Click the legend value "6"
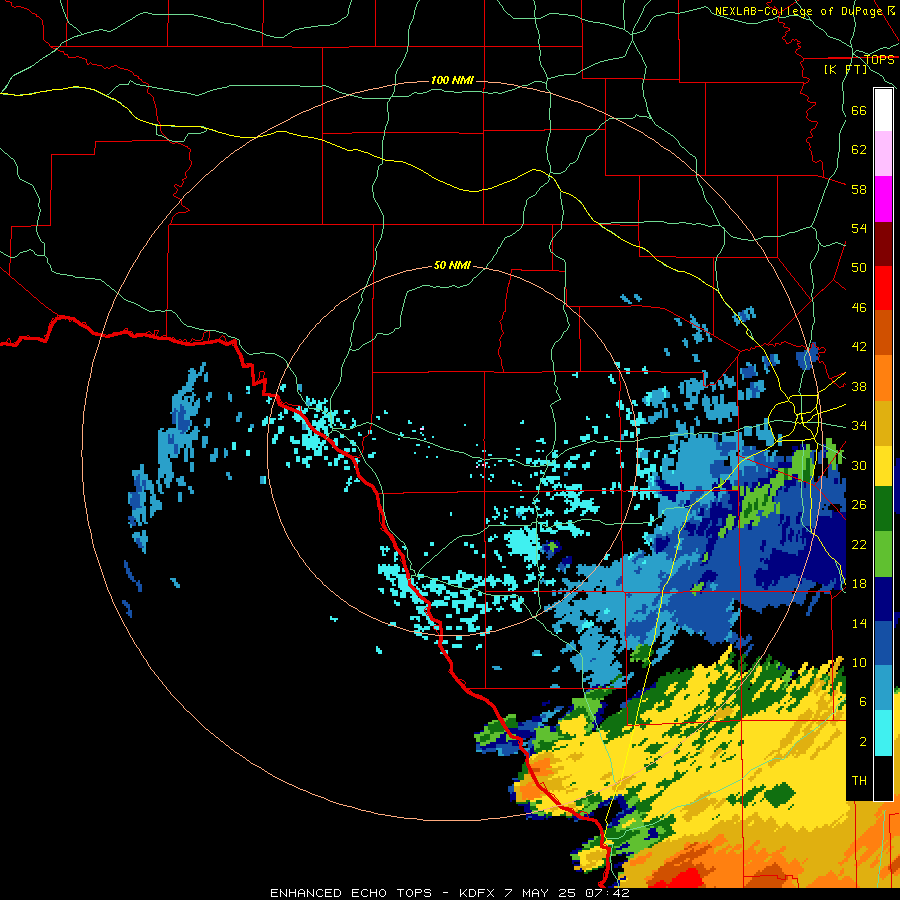Image resolution: width=900 pixels, height=900 pixels. point(863,702)
